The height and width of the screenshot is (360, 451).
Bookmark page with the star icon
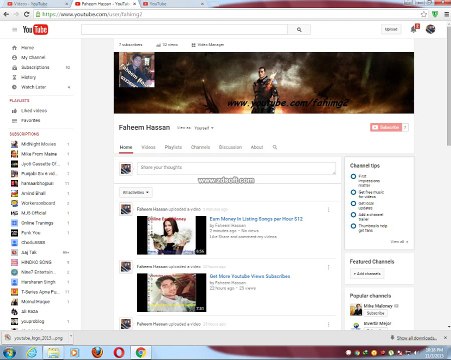pyautogui.click(x=424, y=14)
